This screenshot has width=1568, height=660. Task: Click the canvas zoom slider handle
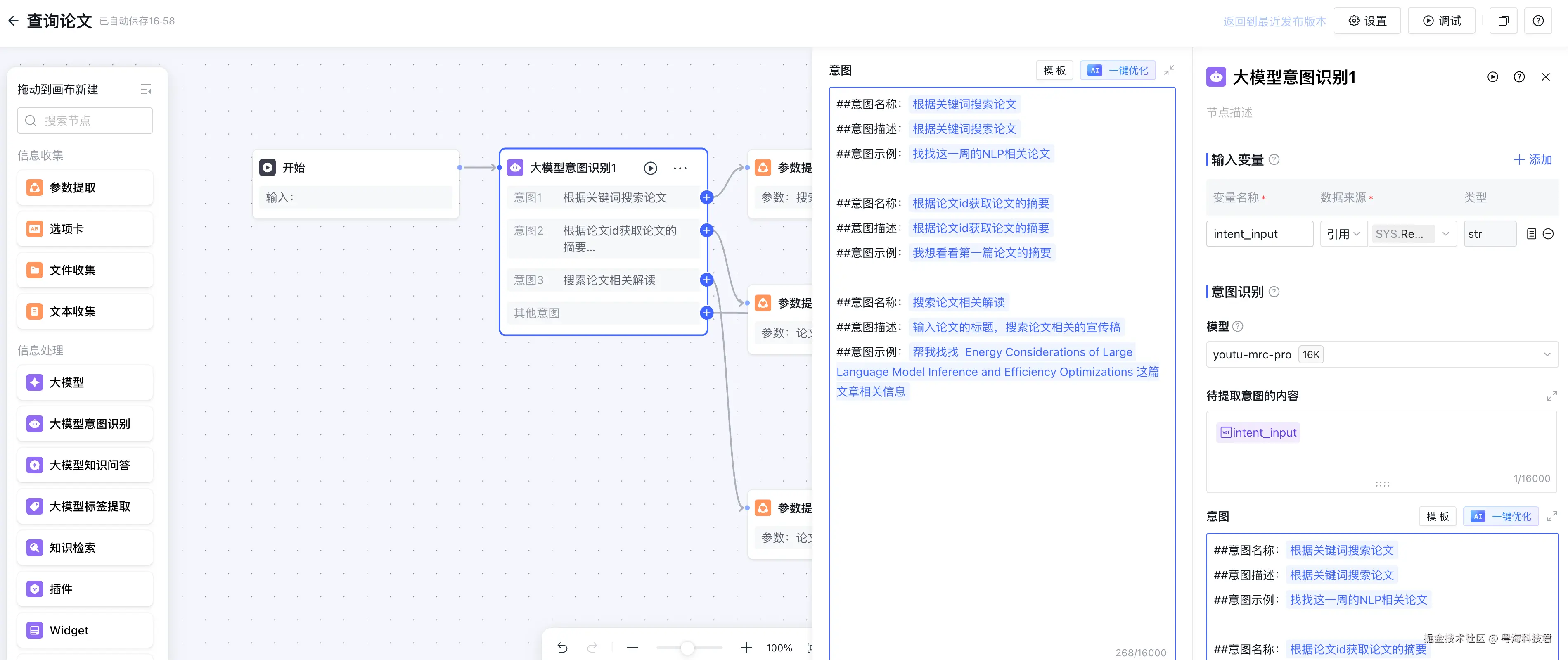coord(687,648)
